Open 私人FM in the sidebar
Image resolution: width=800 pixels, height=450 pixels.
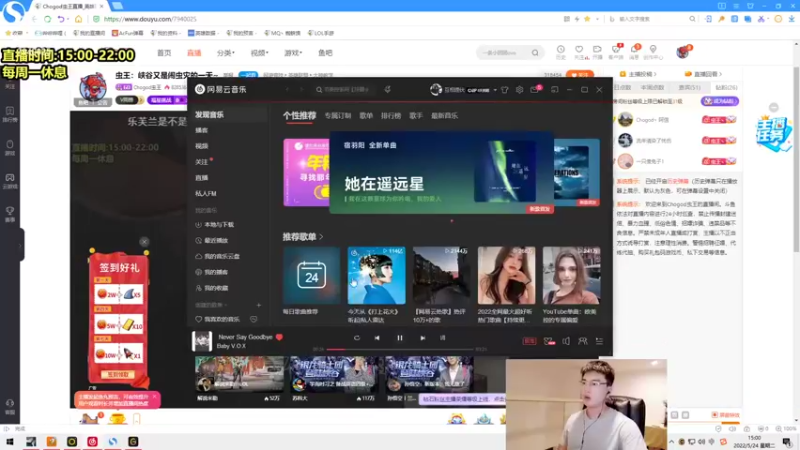(x=206, y=193)
